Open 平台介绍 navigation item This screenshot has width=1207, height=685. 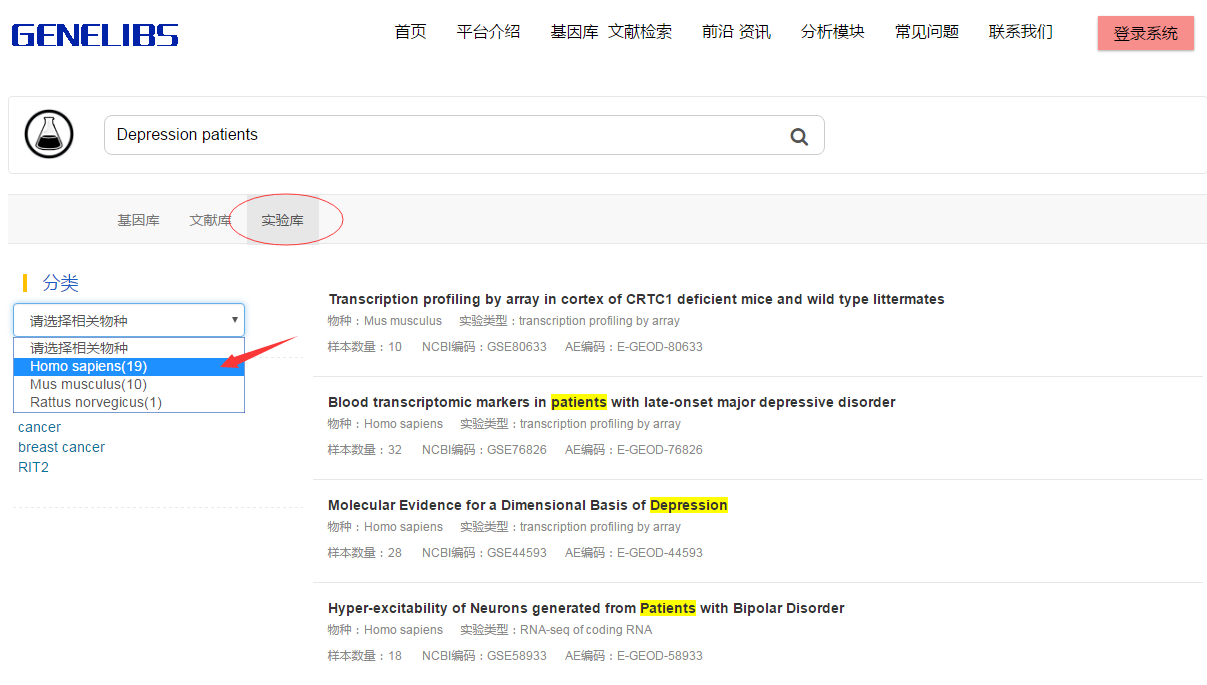click(488, 32)
